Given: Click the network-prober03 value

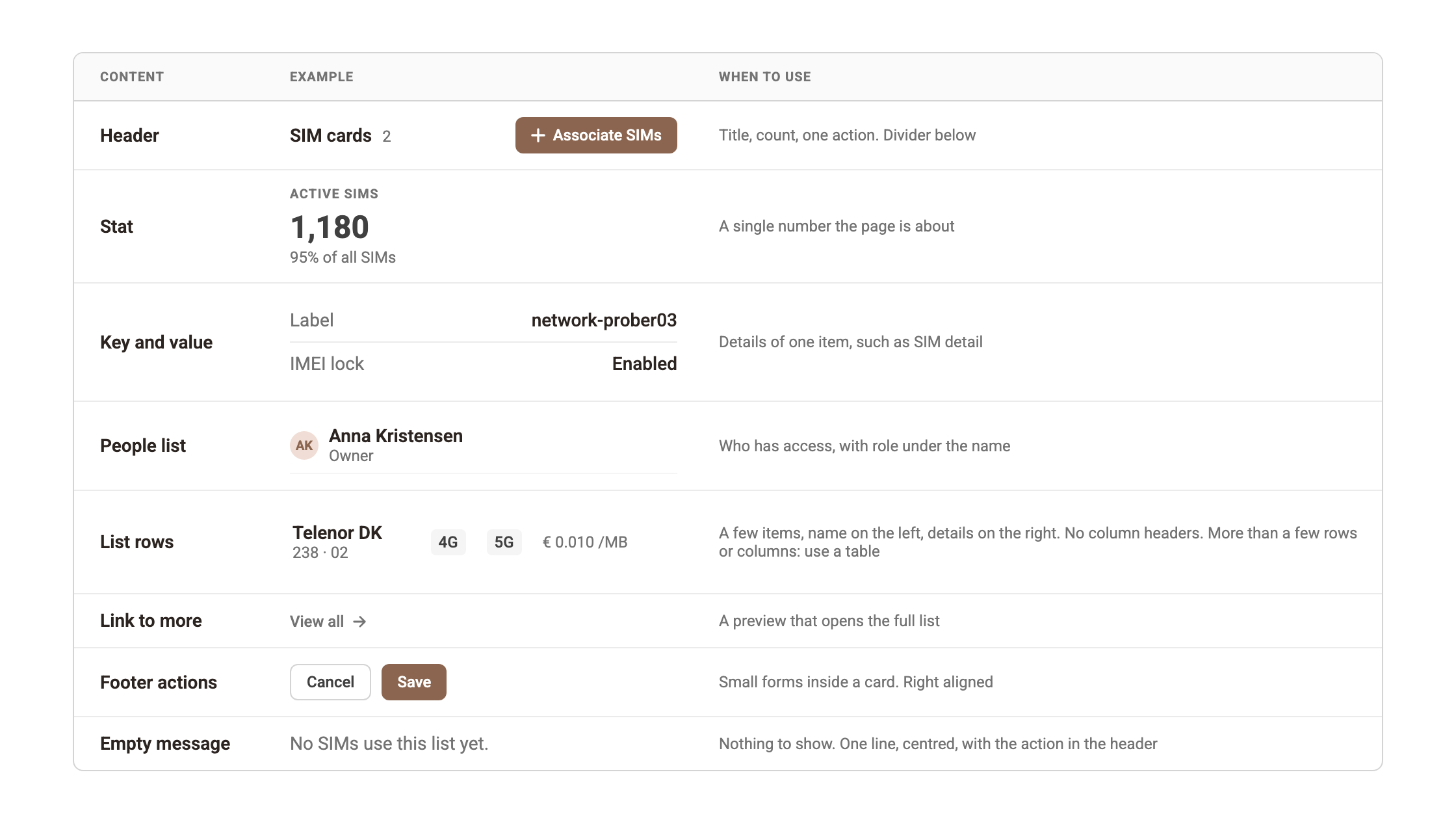Looking at the screenshot, I should click(x=604, y=320).
